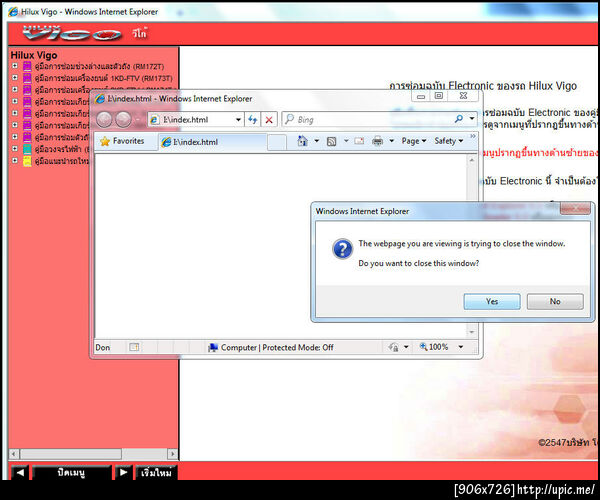The width and height of the screenshot is (600, 500).
Task: Open the Print dropdown arrow
Action: click(x=392, y=141)
